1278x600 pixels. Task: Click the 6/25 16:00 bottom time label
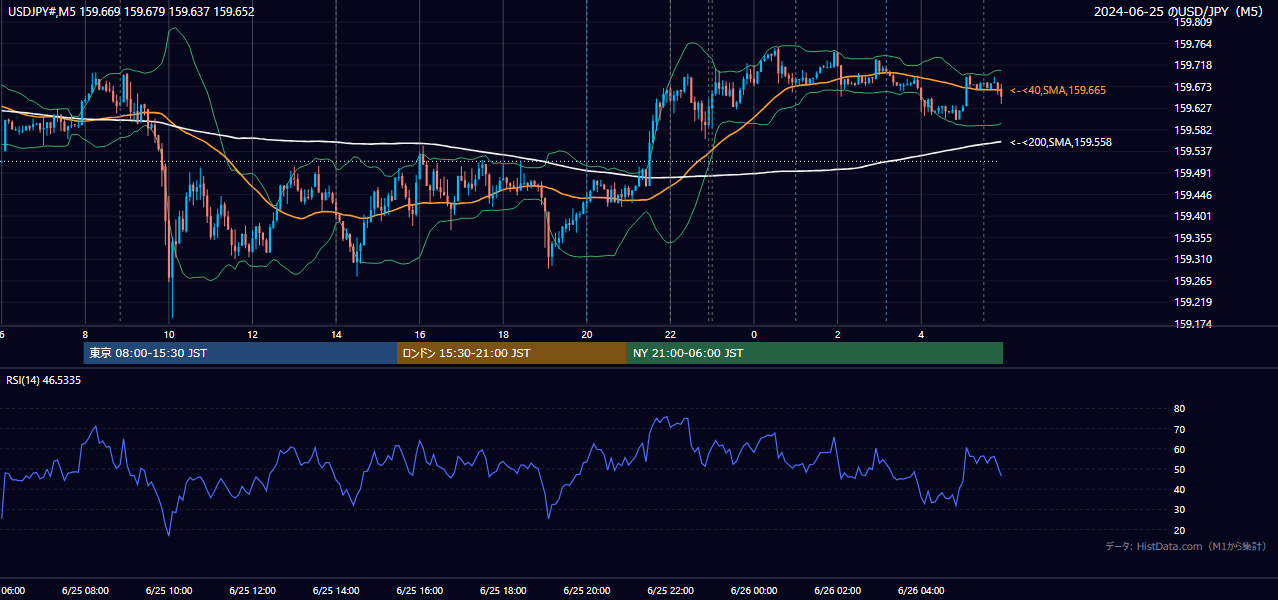[420, 590]
